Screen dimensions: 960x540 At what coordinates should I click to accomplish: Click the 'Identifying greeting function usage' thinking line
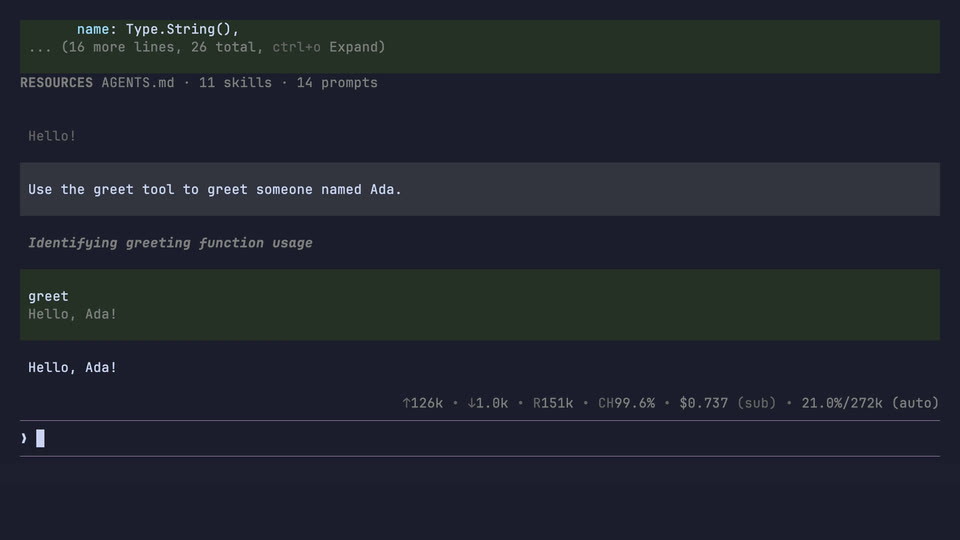point(170,243)
